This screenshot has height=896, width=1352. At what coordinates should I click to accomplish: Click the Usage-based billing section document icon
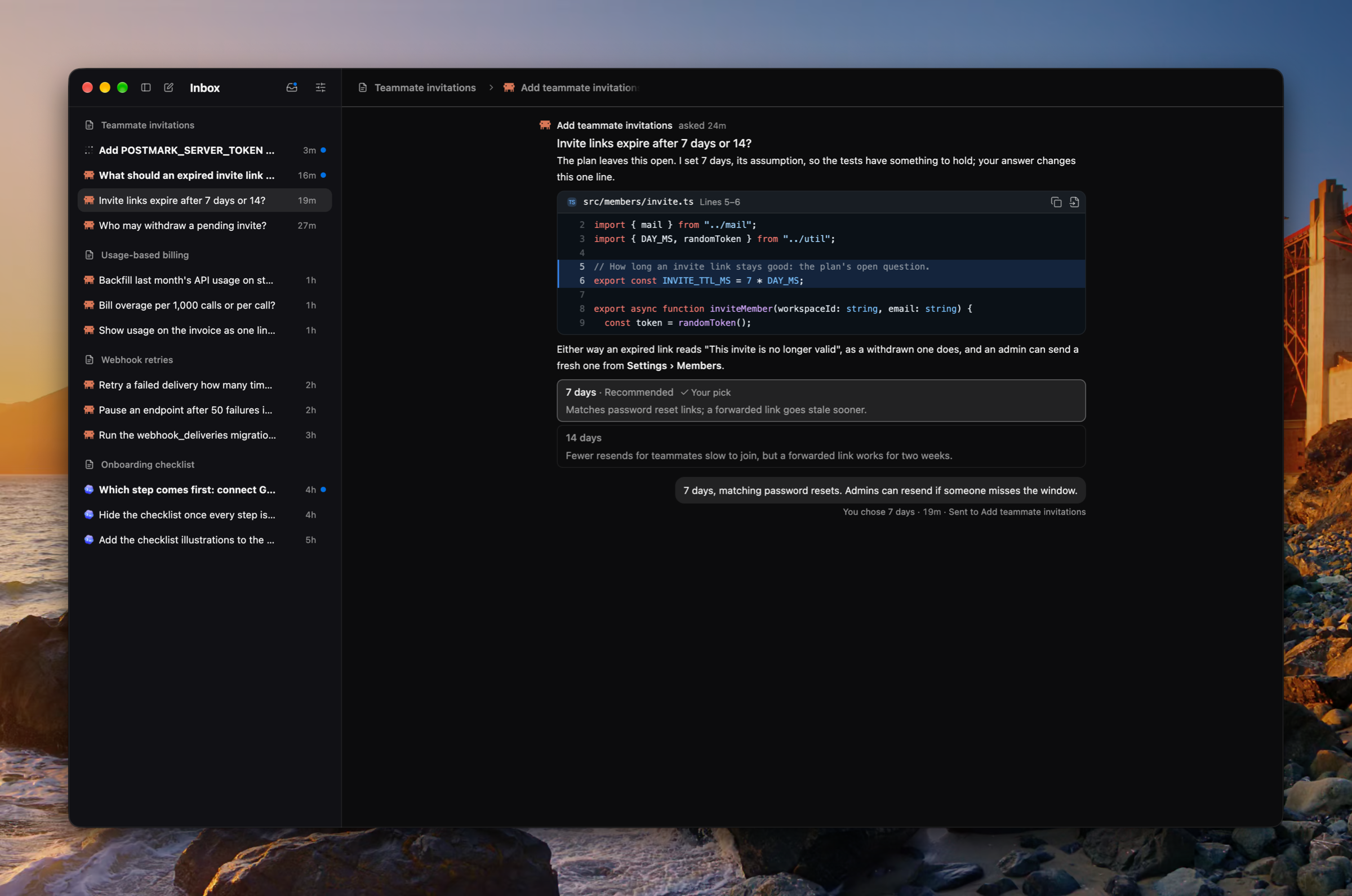pos(89,255)
